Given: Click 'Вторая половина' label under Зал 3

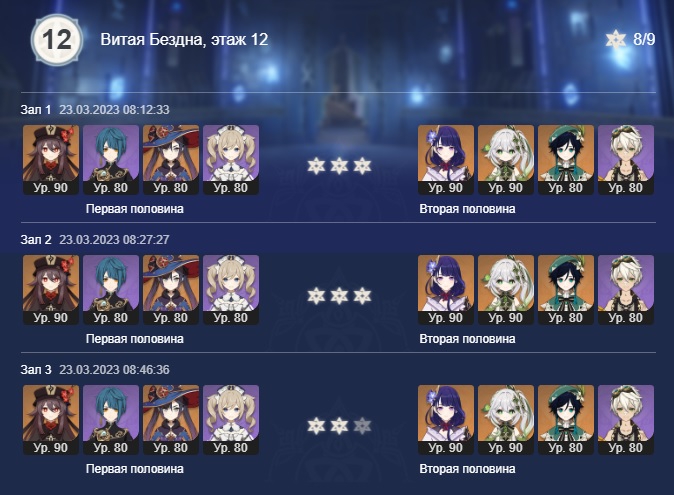Looking at the screenshot, I should pos(467,469).
